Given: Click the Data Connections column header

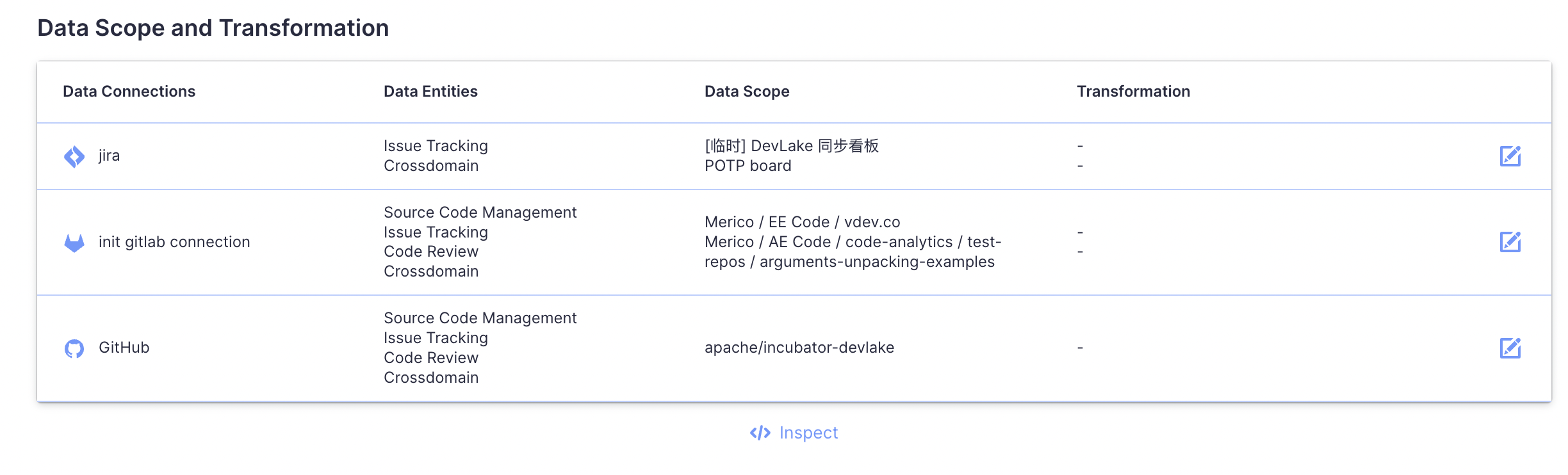Looking at the screenshot, I should point(129,92).
